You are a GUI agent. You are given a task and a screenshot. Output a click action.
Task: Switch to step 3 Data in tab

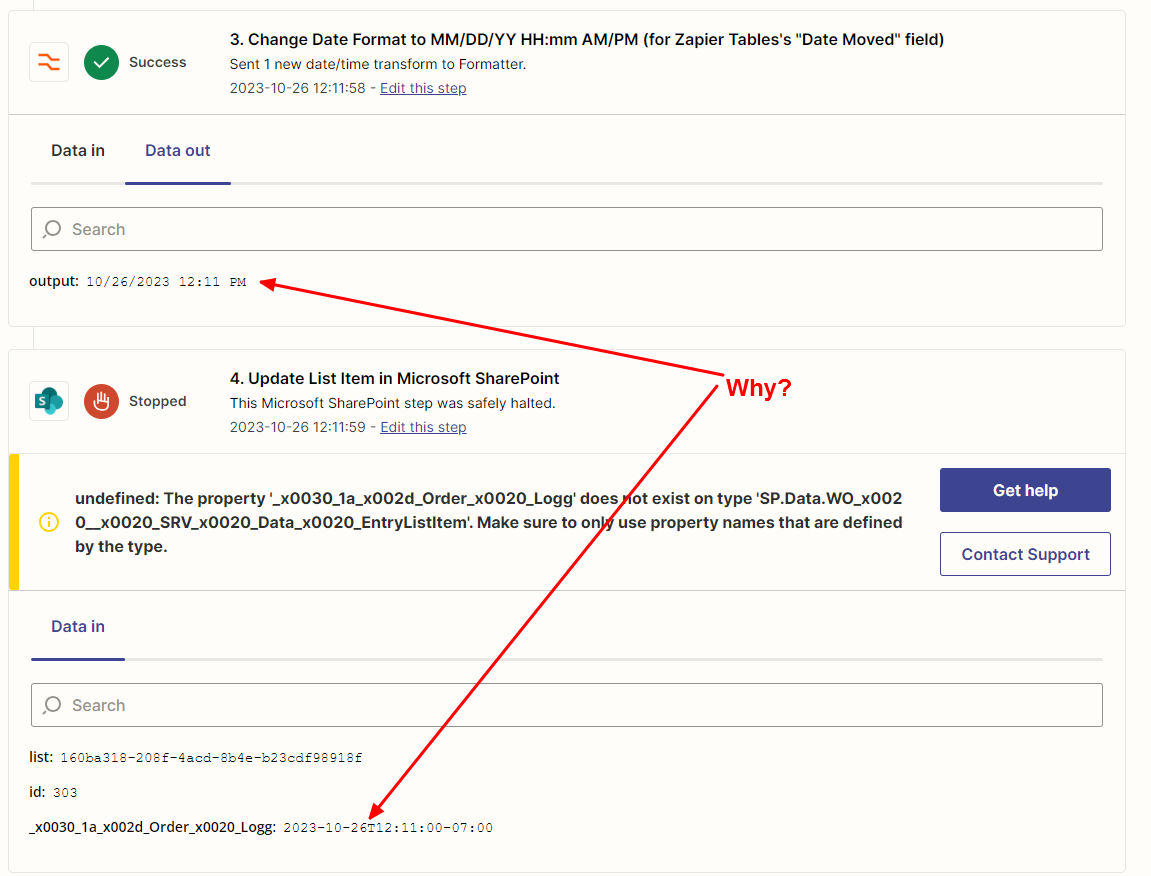78,151
